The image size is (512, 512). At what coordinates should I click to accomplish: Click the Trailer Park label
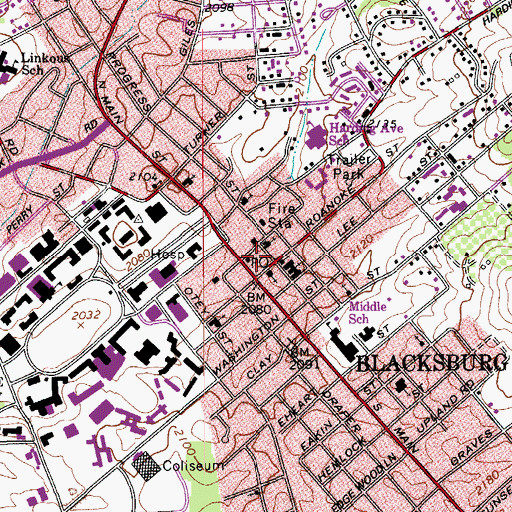pyautogui.click(x=349, y=166)
